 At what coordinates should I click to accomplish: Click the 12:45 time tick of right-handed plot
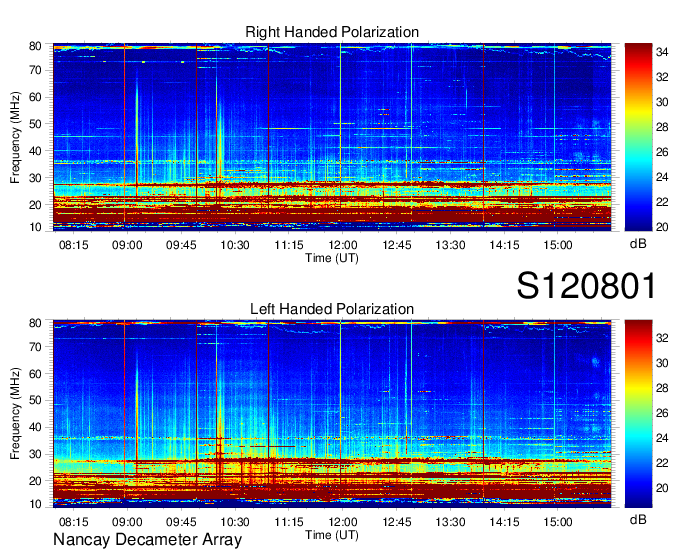pos(396,245)
